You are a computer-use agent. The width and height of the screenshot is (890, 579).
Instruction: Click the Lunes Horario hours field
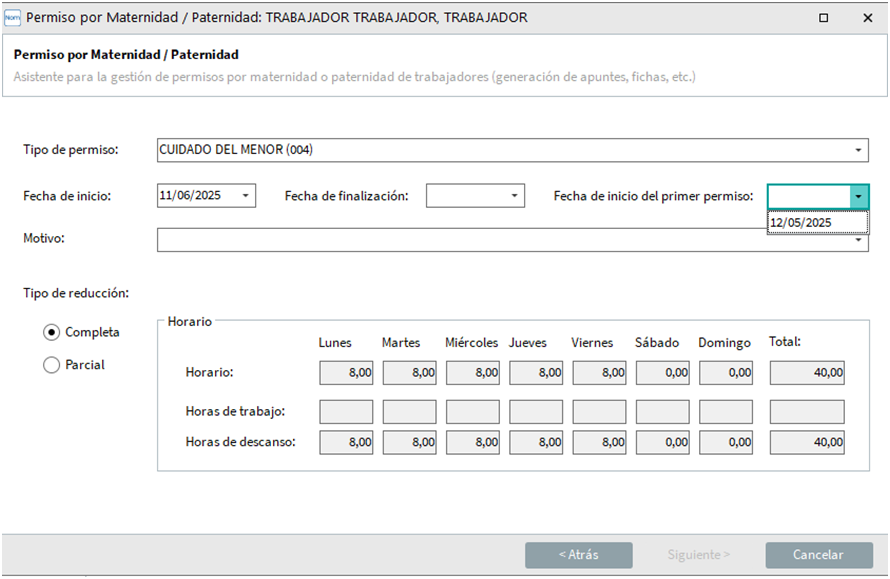pos(346,373)
